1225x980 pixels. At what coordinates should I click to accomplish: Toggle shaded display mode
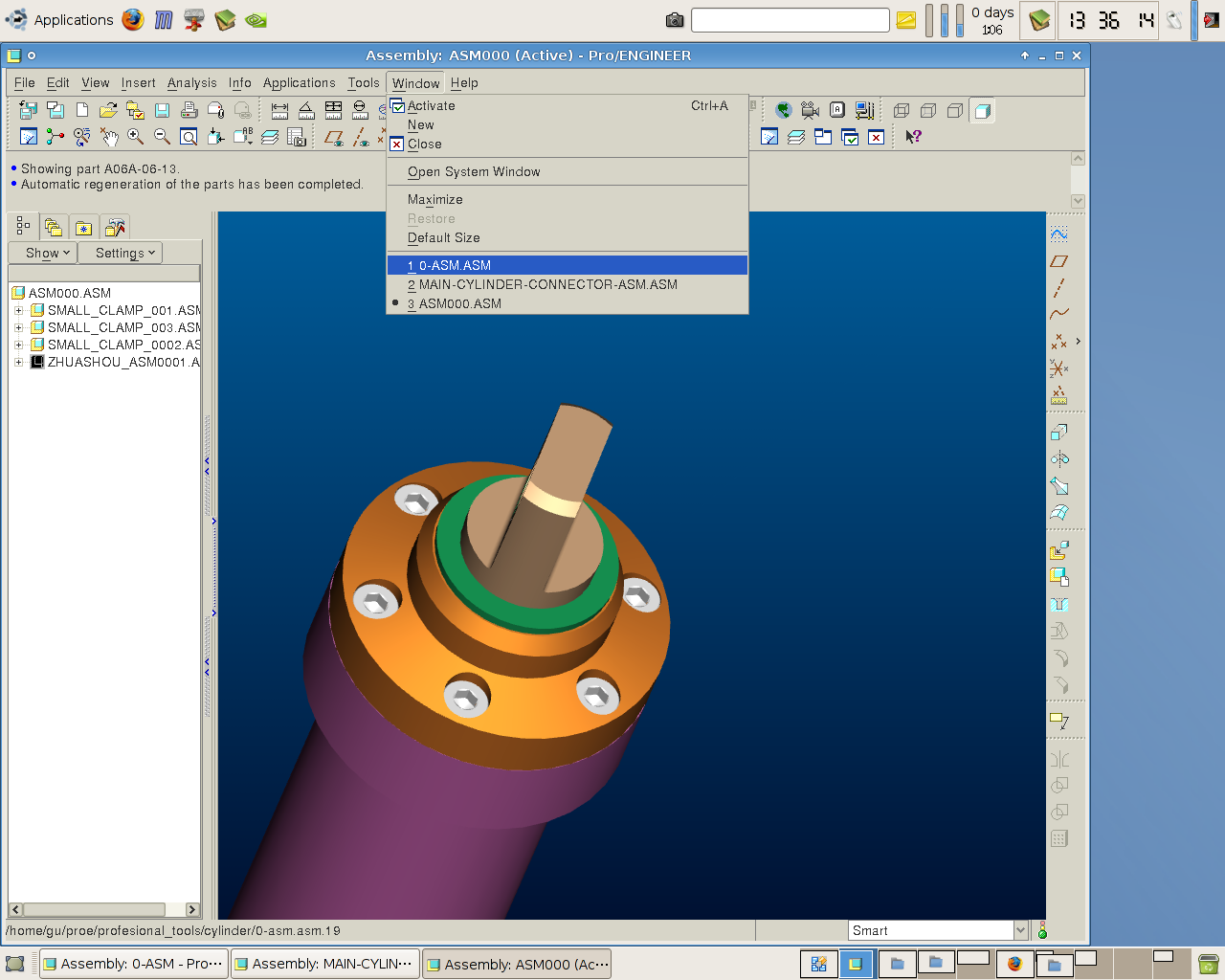982,110
